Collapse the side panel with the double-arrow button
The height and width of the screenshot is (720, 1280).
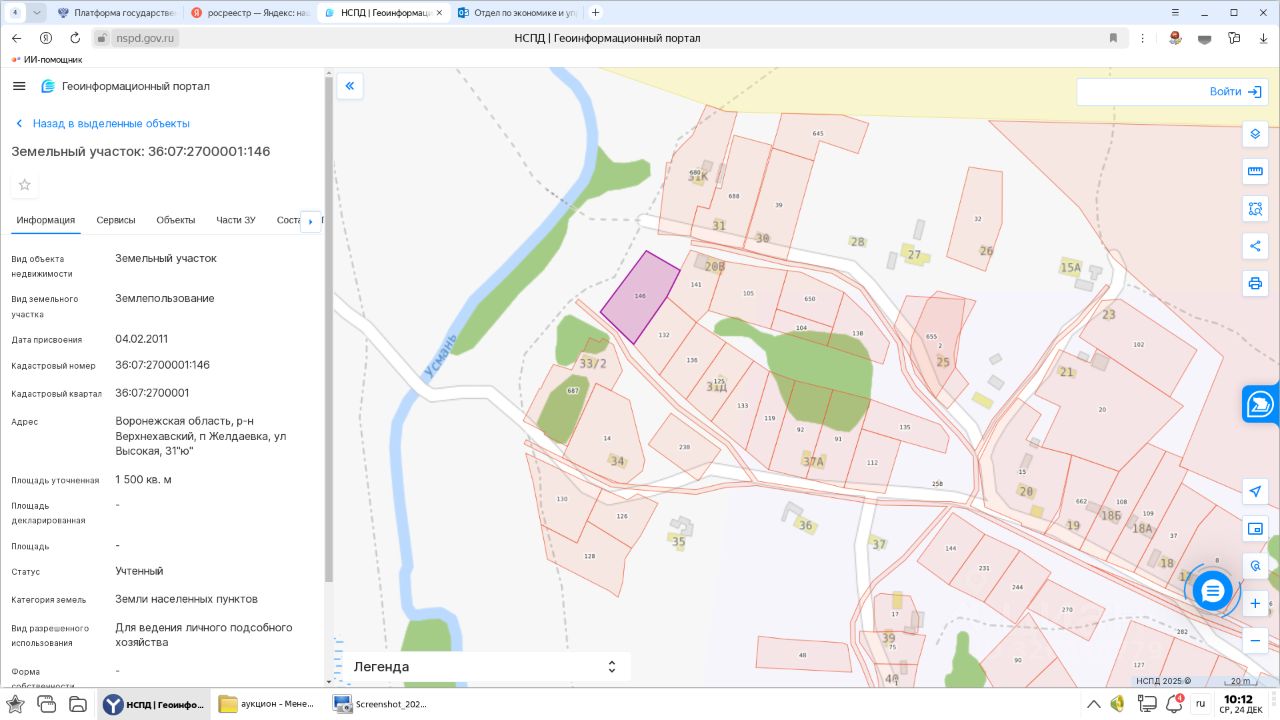350,86
